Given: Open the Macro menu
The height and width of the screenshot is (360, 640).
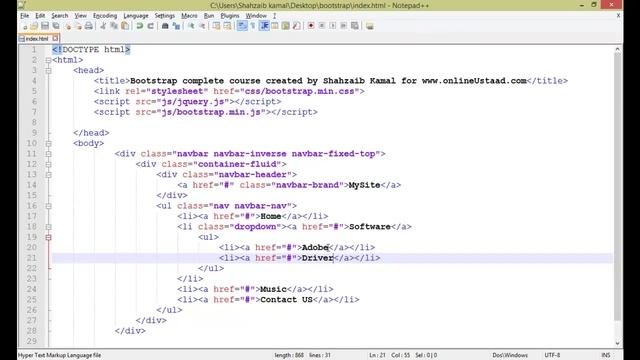Looking at the screenshot, I should click(189, 16).
